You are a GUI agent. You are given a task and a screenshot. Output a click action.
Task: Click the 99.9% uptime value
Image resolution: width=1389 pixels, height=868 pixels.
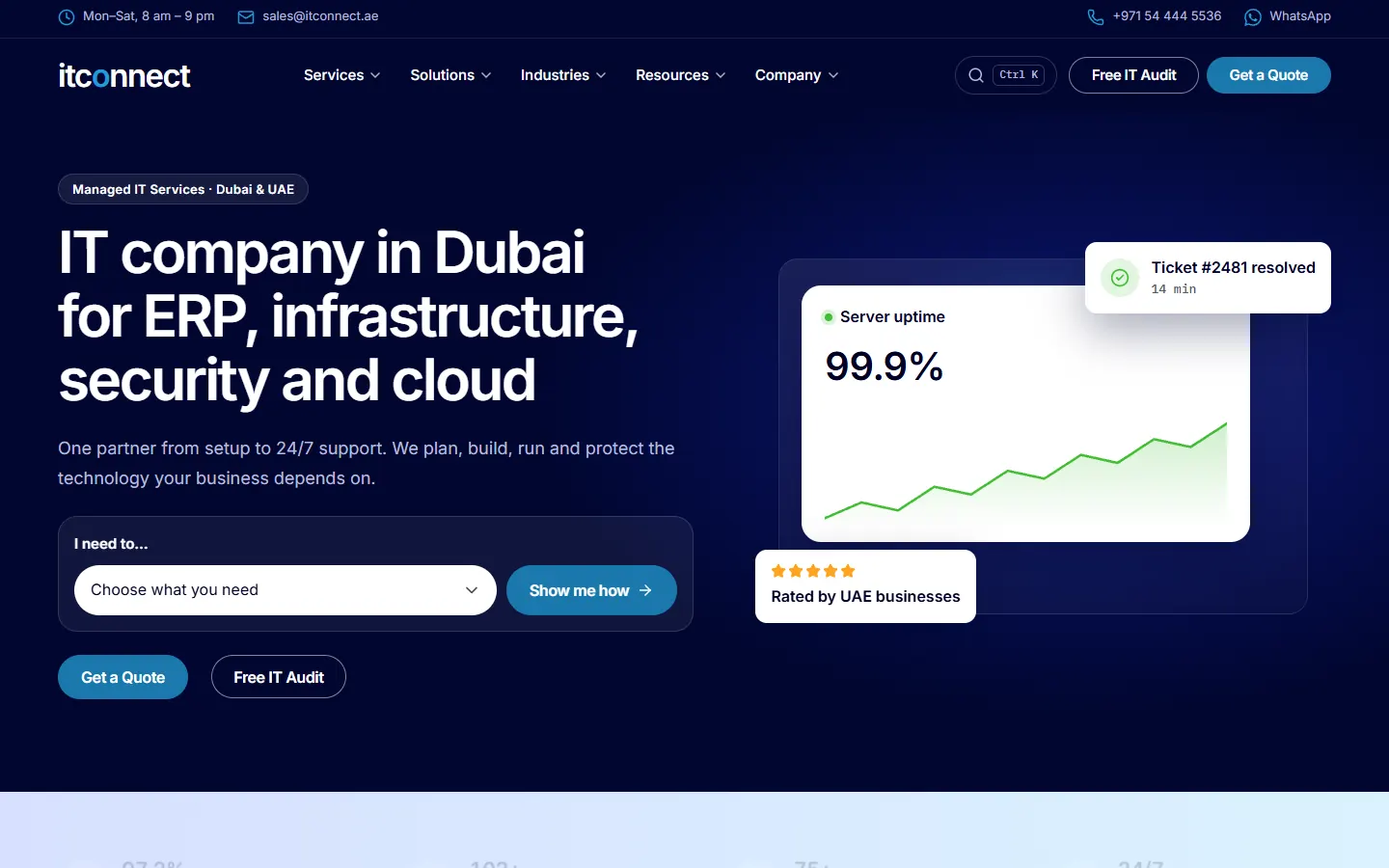885,366
